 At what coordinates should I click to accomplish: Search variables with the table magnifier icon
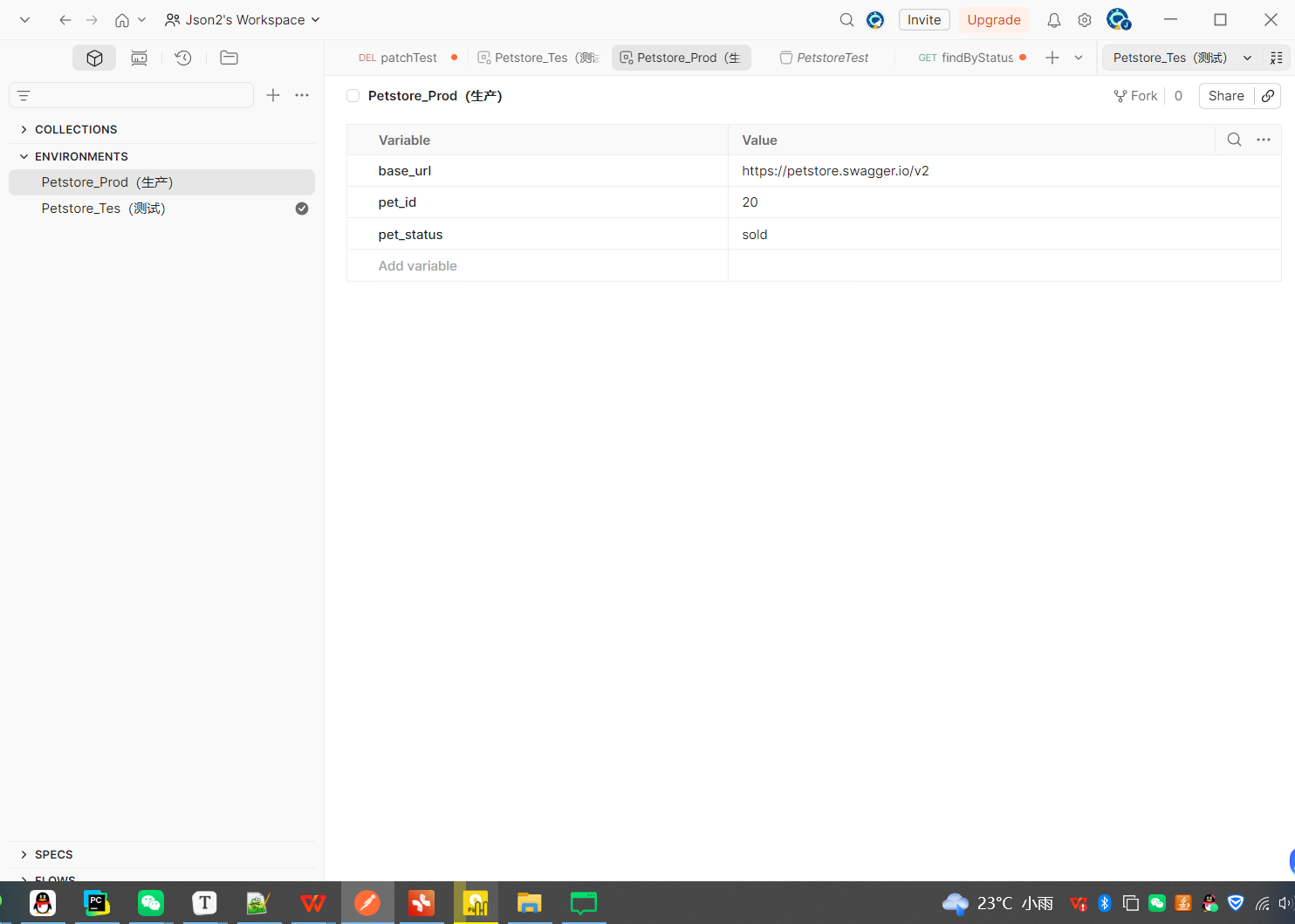[1234, 140]
